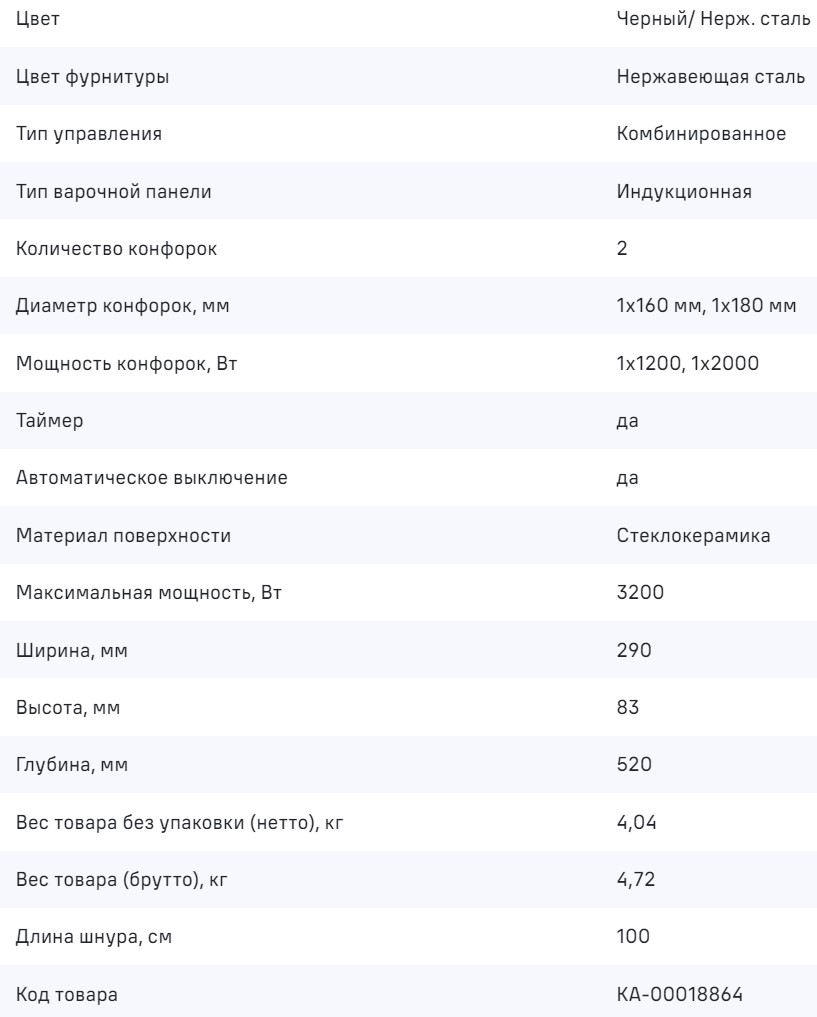817x1017 pixels.
Task: Select the 'Стеклокерамика' surface material value
Action: (692, 536)
